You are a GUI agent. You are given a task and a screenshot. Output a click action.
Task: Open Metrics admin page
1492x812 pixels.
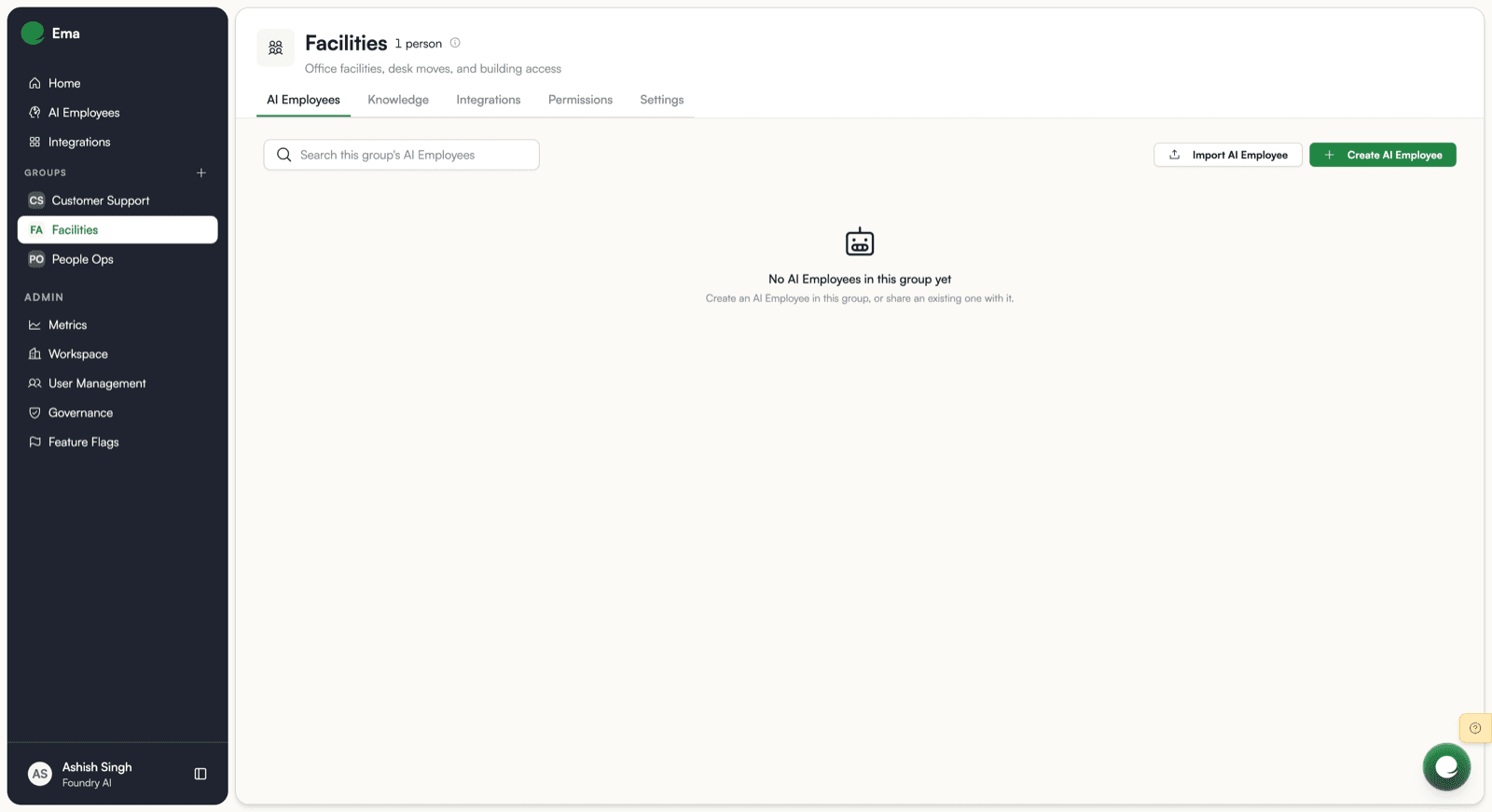117,324
